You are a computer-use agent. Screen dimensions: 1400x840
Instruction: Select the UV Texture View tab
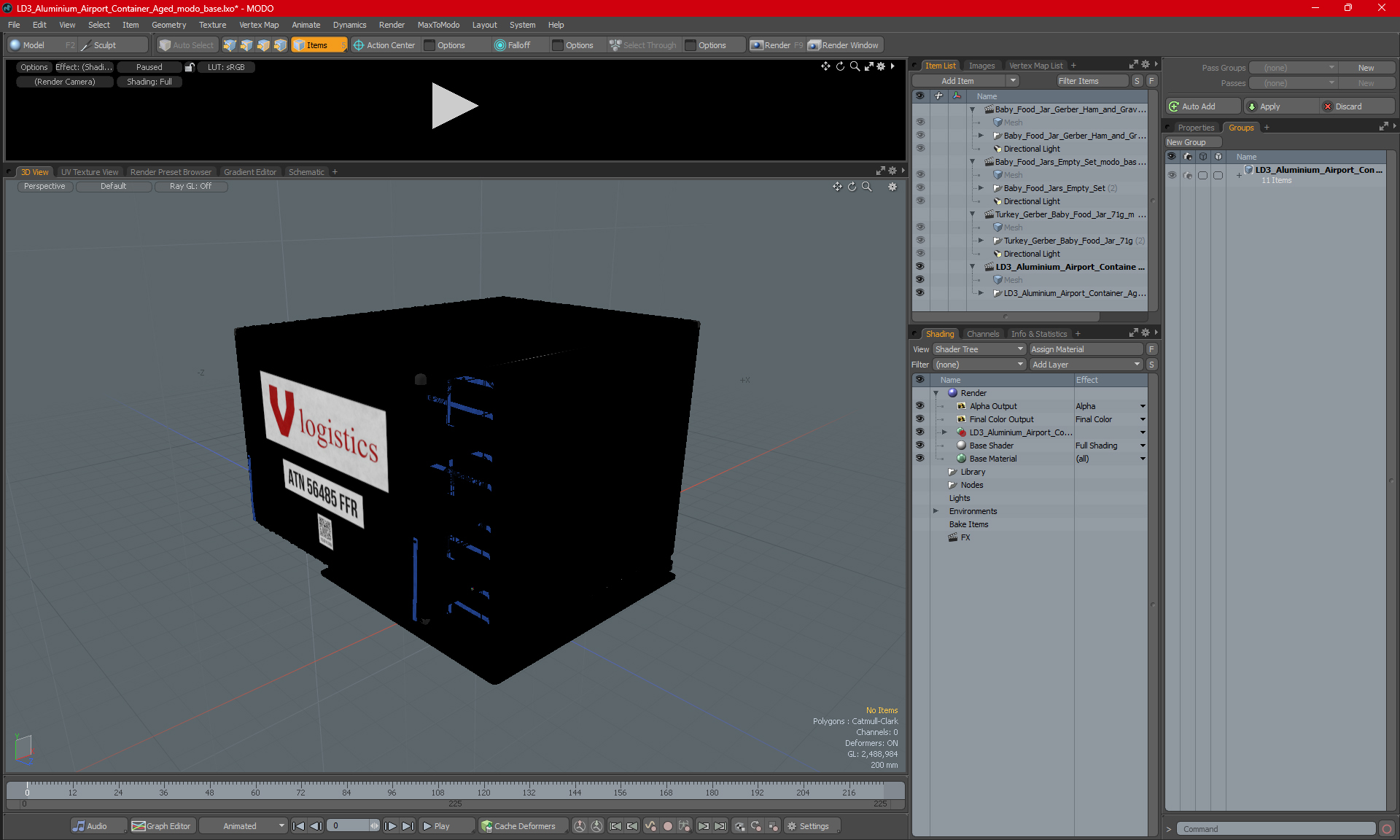(x=88, y=172)
